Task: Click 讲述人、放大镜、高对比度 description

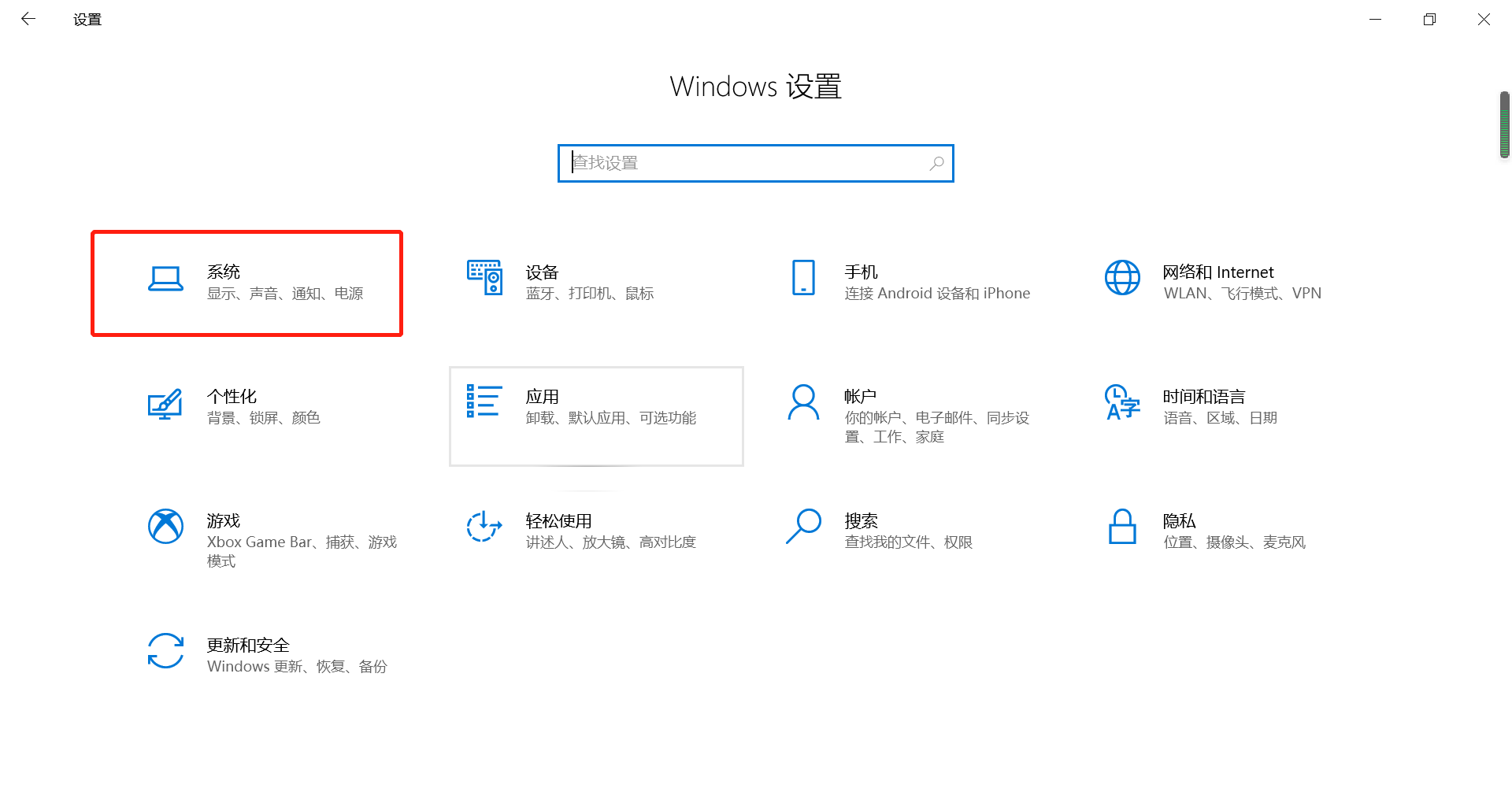Action: pyautogui.click(x=611, y=542)
